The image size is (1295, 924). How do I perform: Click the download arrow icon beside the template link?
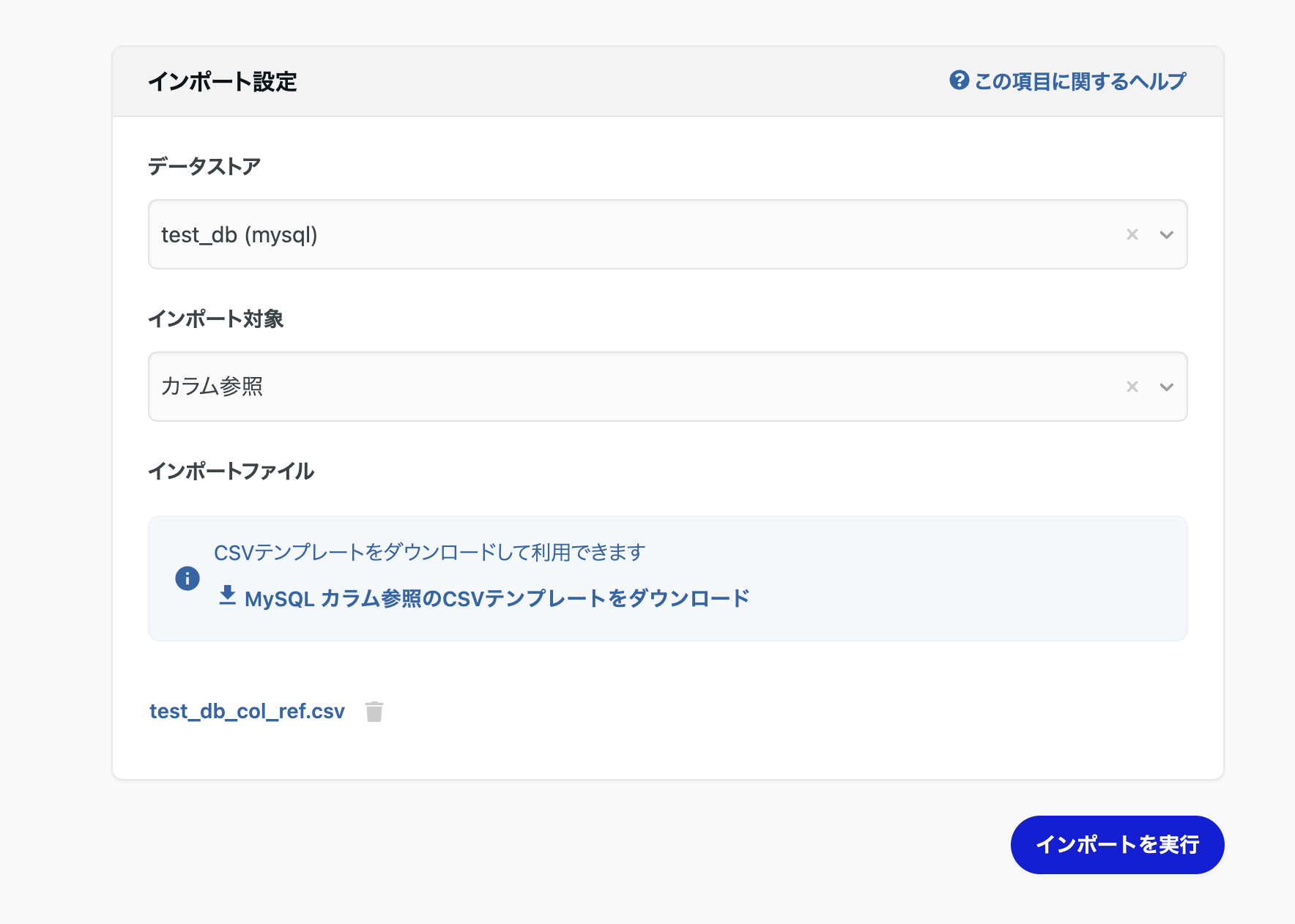coord(228,596)
